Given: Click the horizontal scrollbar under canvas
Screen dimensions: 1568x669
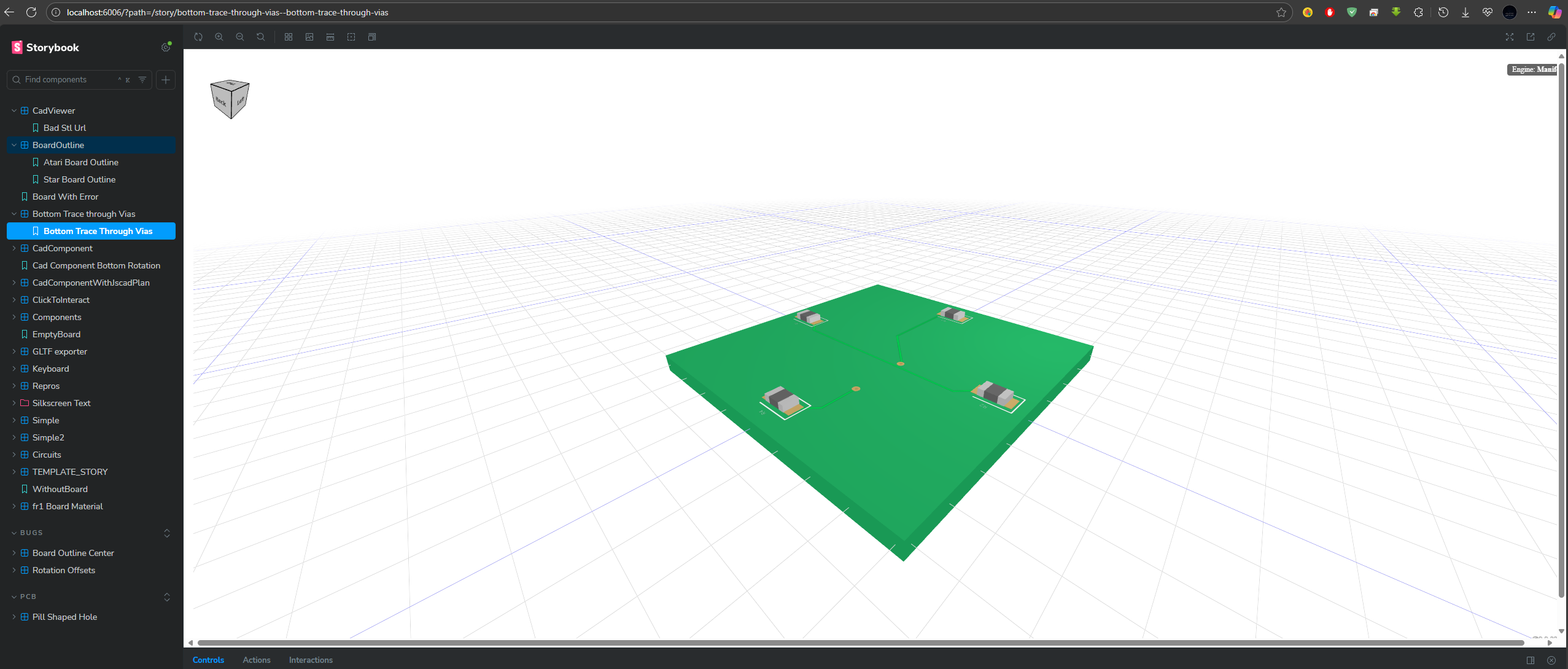Looking at the screenshot, I should tap(860, 643).
